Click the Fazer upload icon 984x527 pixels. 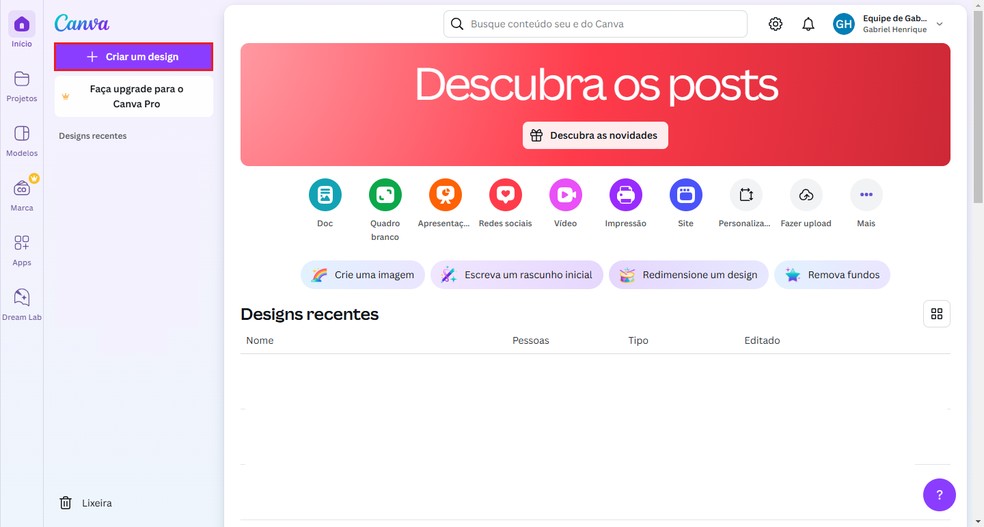click(x=806, y=195)
